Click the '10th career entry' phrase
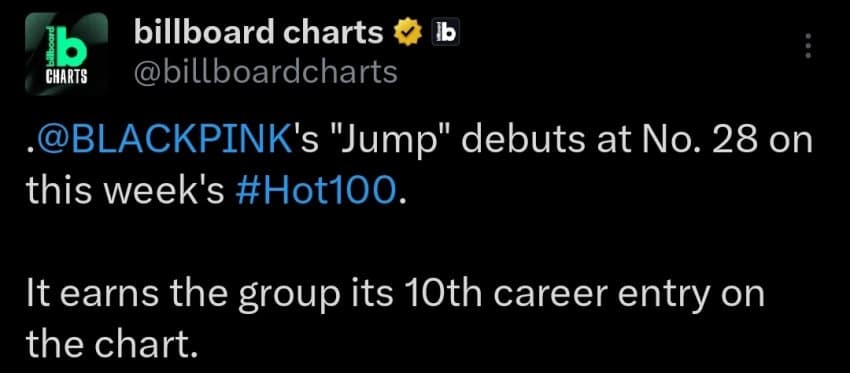850x373 pixels. 467,293
